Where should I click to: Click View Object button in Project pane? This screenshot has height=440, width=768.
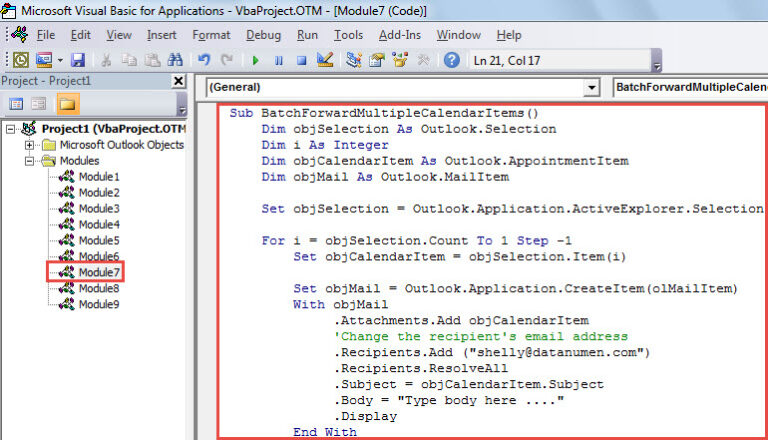(x=39, y=103)
